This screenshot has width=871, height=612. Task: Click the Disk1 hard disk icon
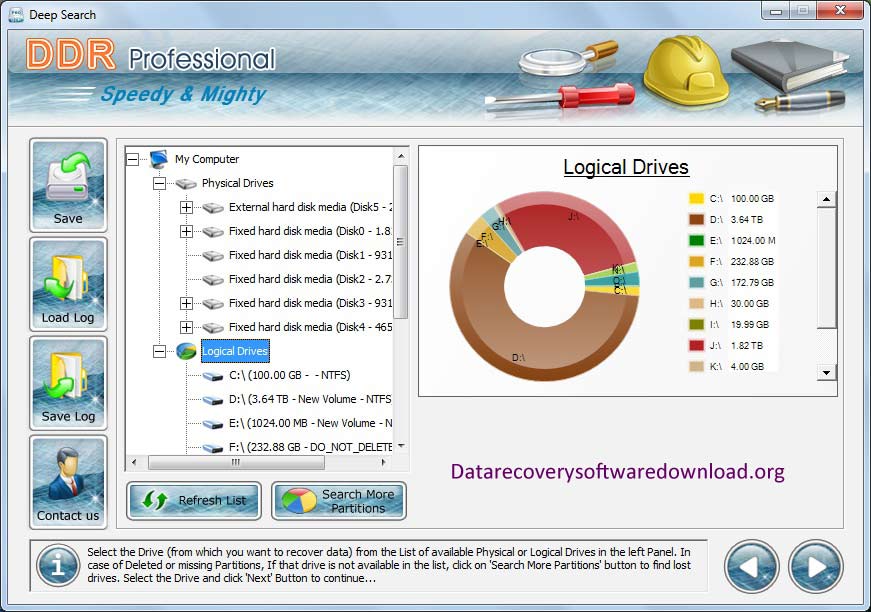click(213, 256)
